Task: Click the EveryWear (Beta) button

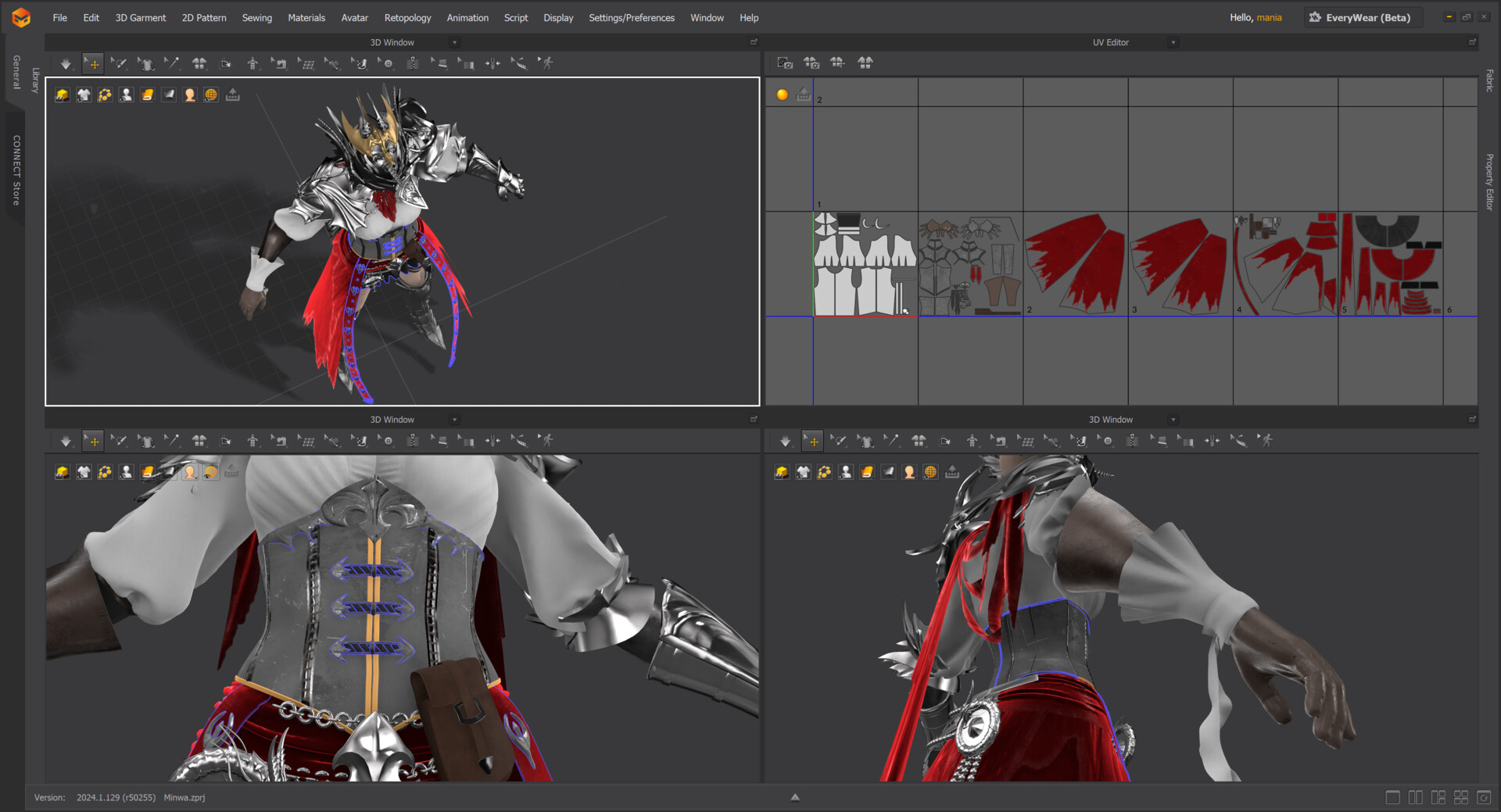Action: coord(1361,18)
